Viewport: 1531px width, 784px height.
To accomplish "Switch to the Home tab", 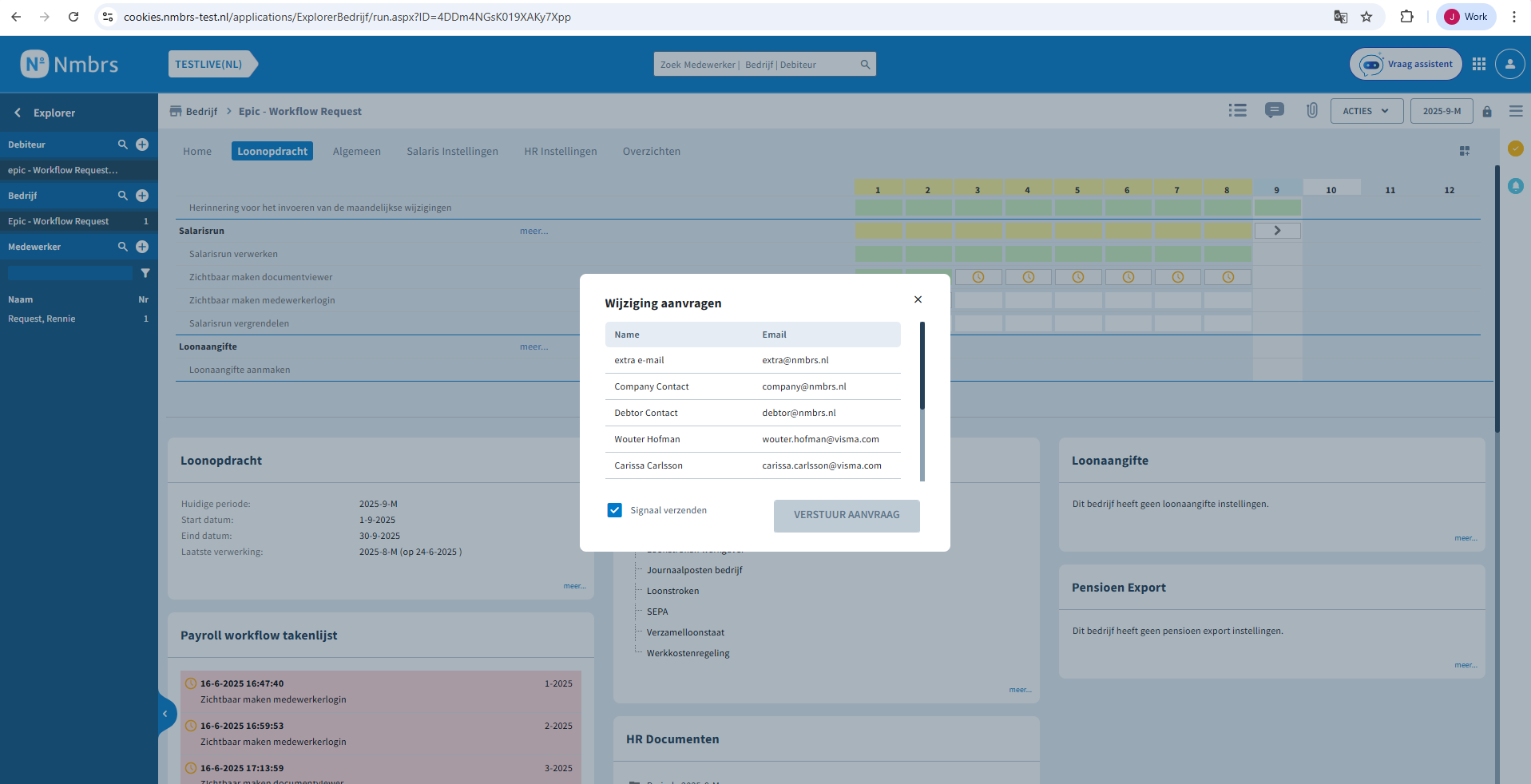I will pos(197,151).
